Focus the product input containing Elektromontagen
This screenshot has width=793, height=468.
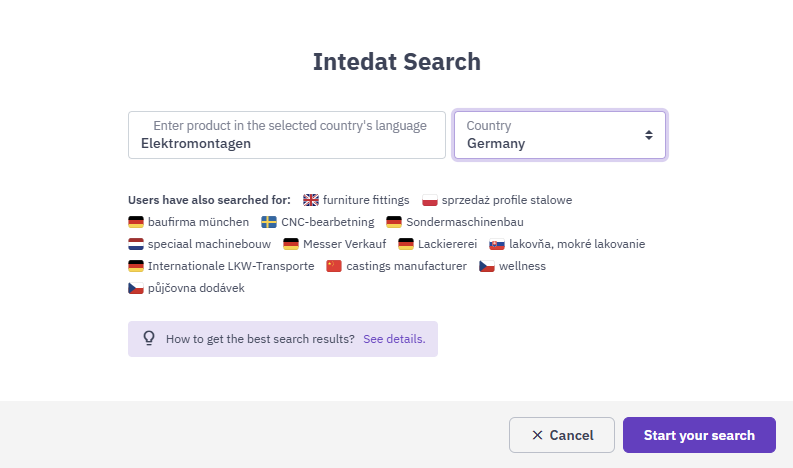(287, 135)
